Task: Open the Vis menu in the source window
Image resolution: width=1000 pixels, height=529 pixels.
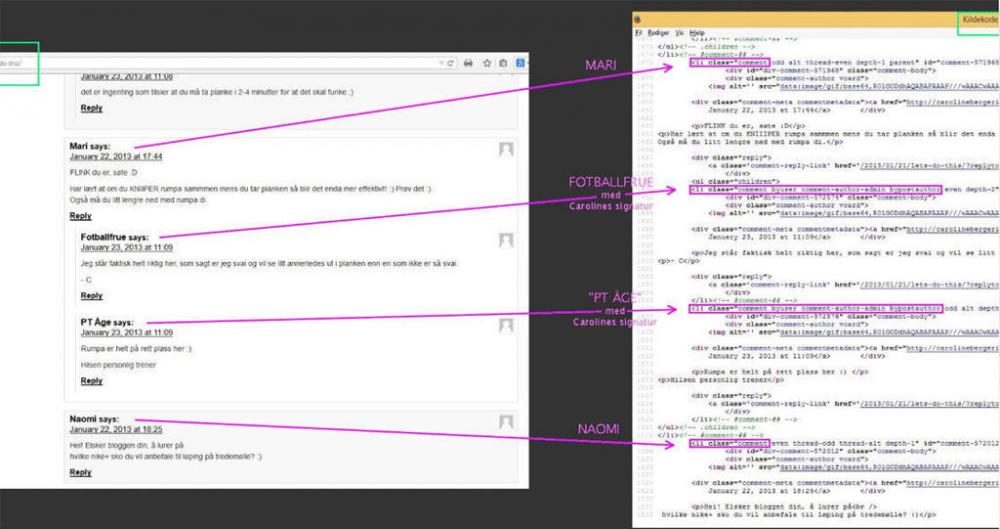Action: point(680,33)
